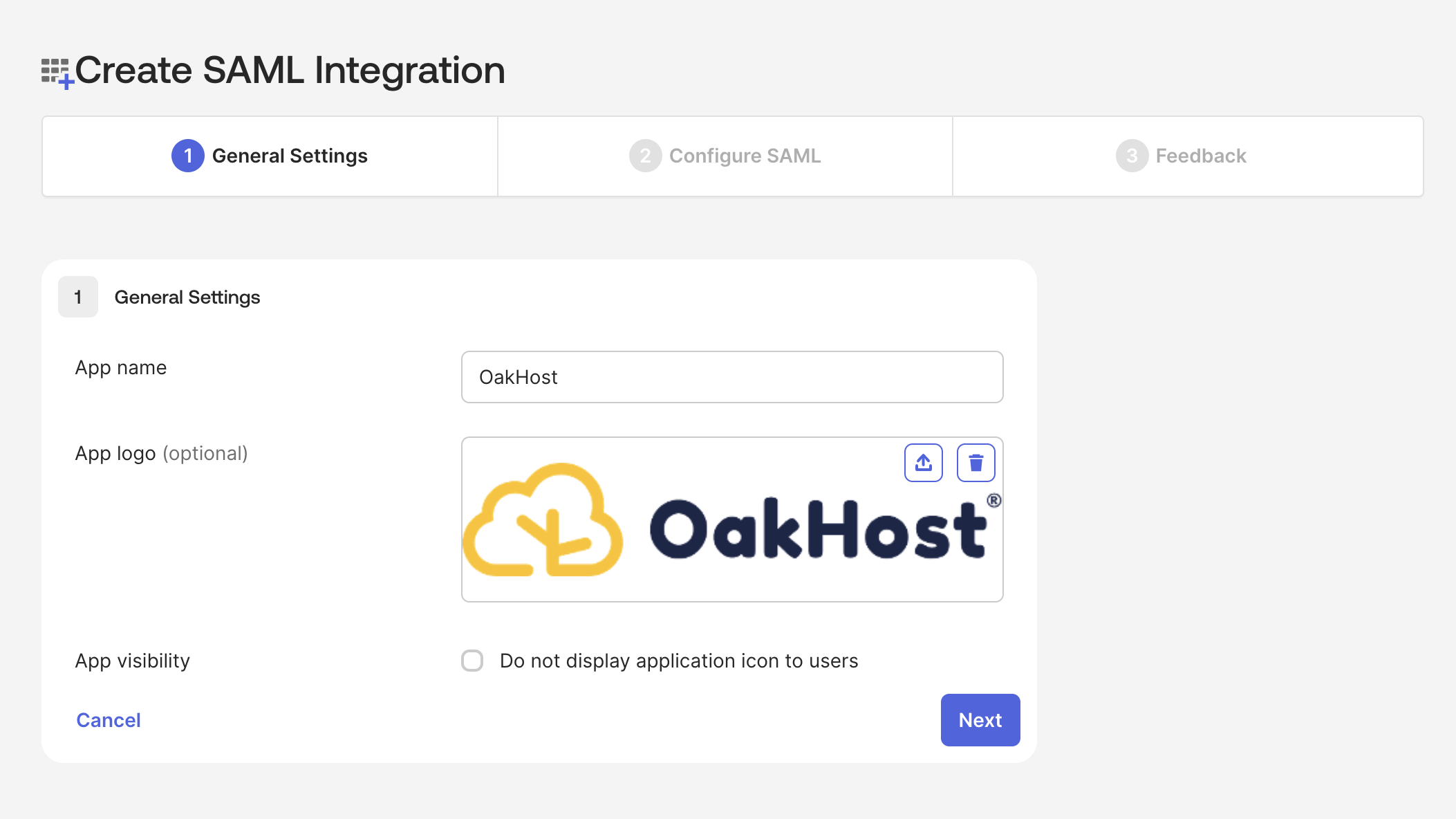Click the step 2 circle badge
1456x819 pixels.
tap(645, 156)
